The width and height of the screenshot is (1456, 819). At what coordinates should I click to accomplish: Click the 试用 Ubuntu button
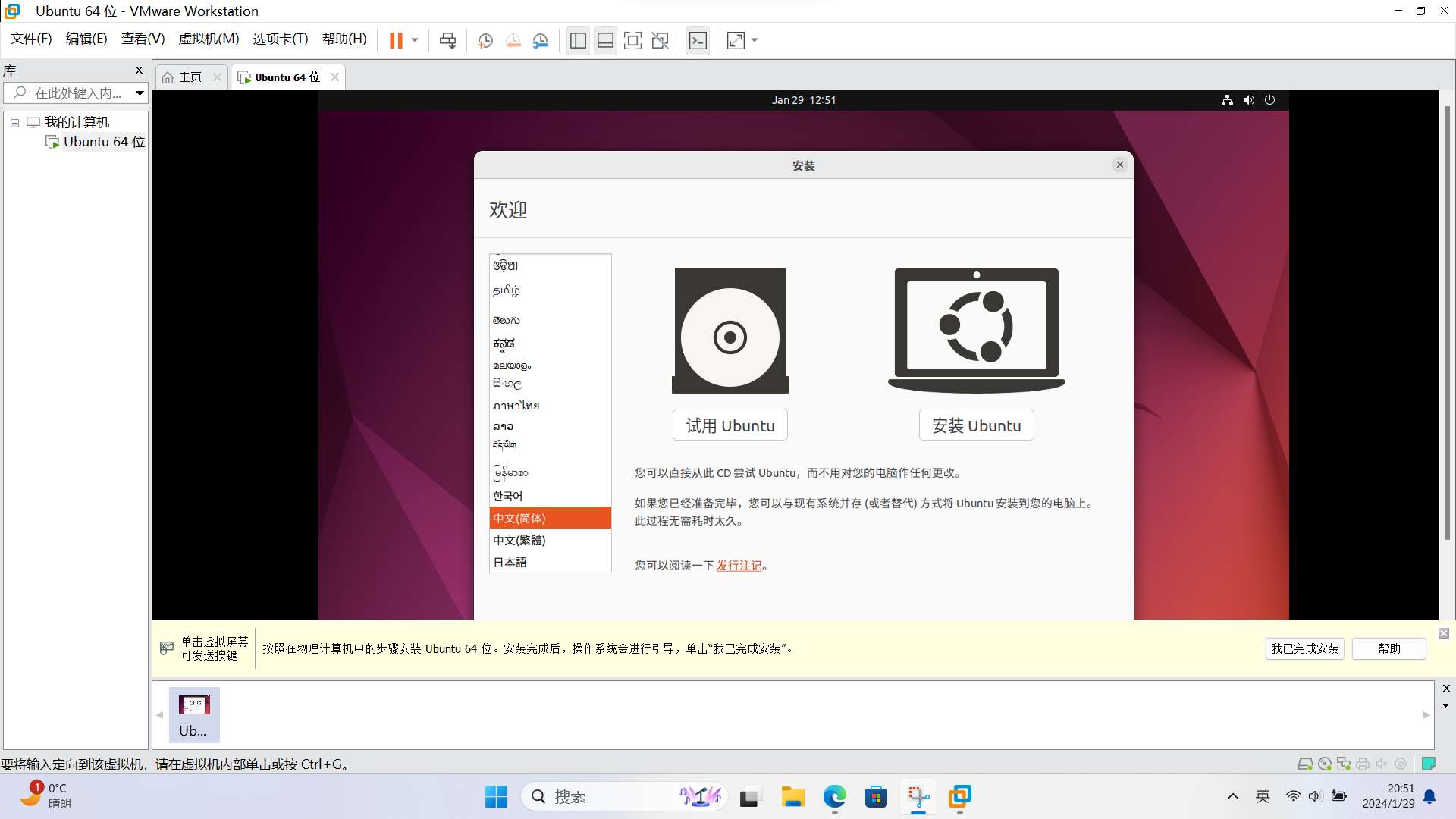[x=730, y=425]
